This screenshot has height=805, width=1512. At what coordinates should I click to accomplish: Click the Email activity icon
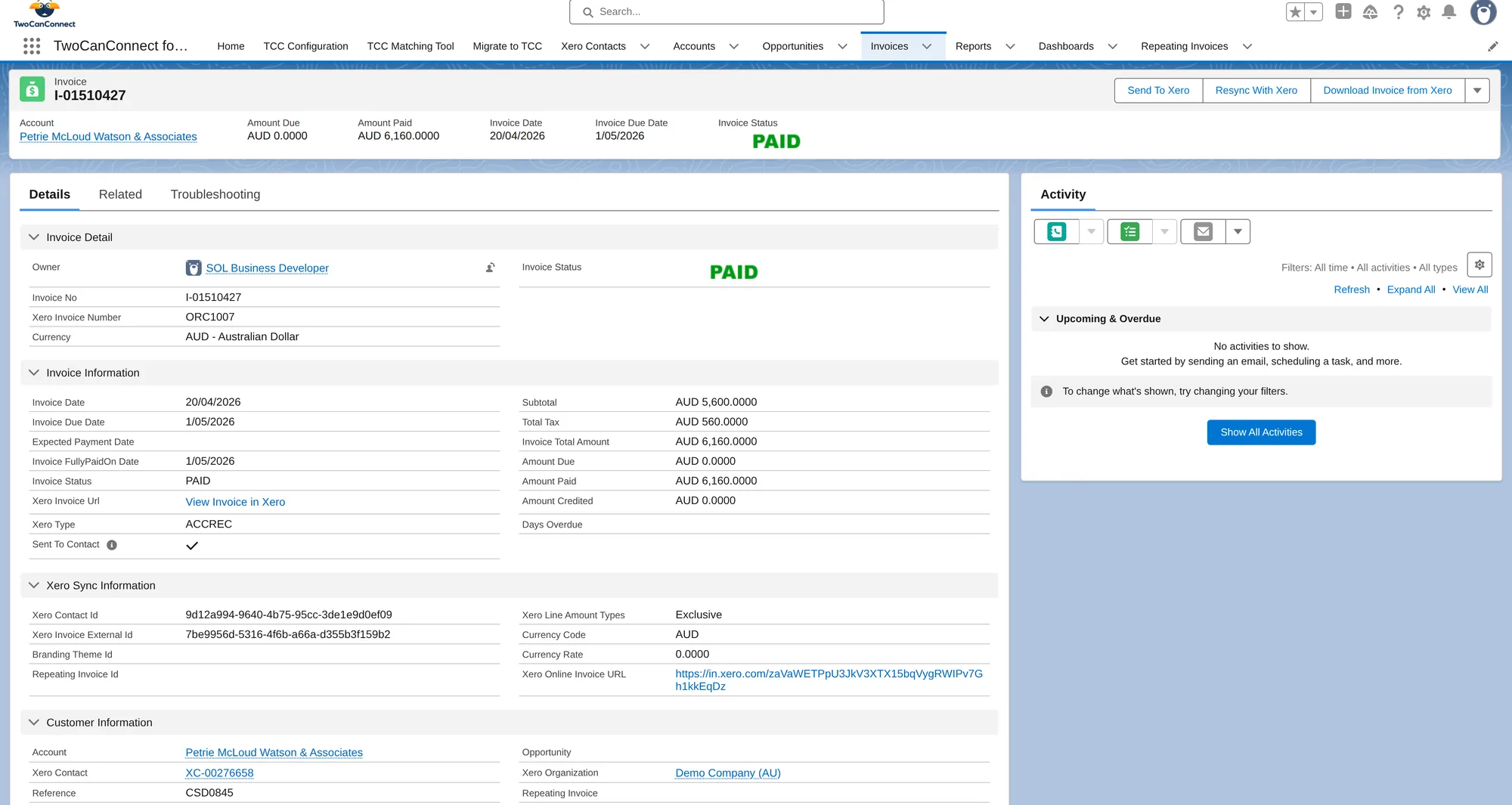coord(1203,231)
